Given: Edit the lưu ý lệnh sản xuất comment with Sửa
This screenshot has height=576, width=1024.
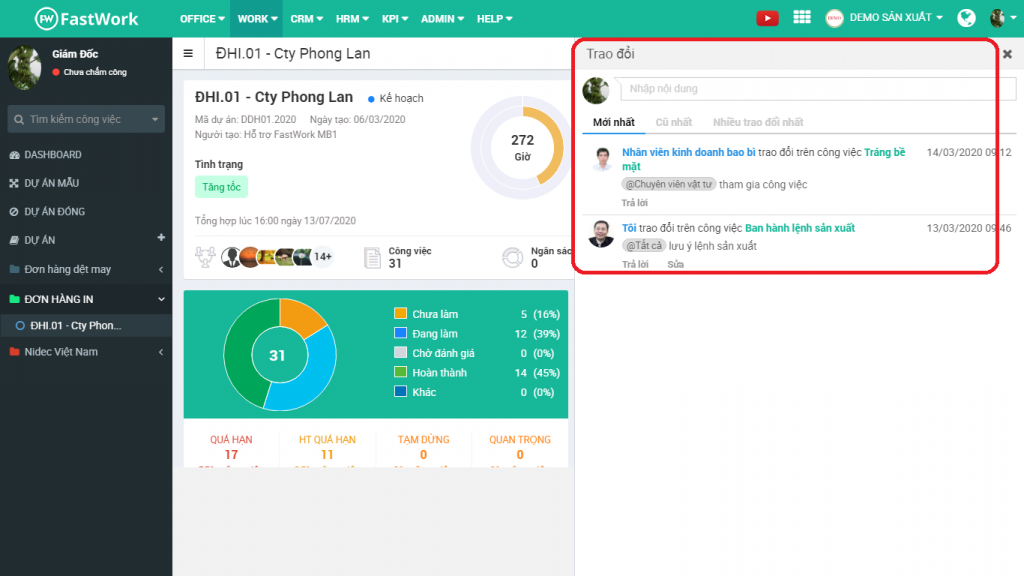Looking at the screenshot, I should 675,264.
